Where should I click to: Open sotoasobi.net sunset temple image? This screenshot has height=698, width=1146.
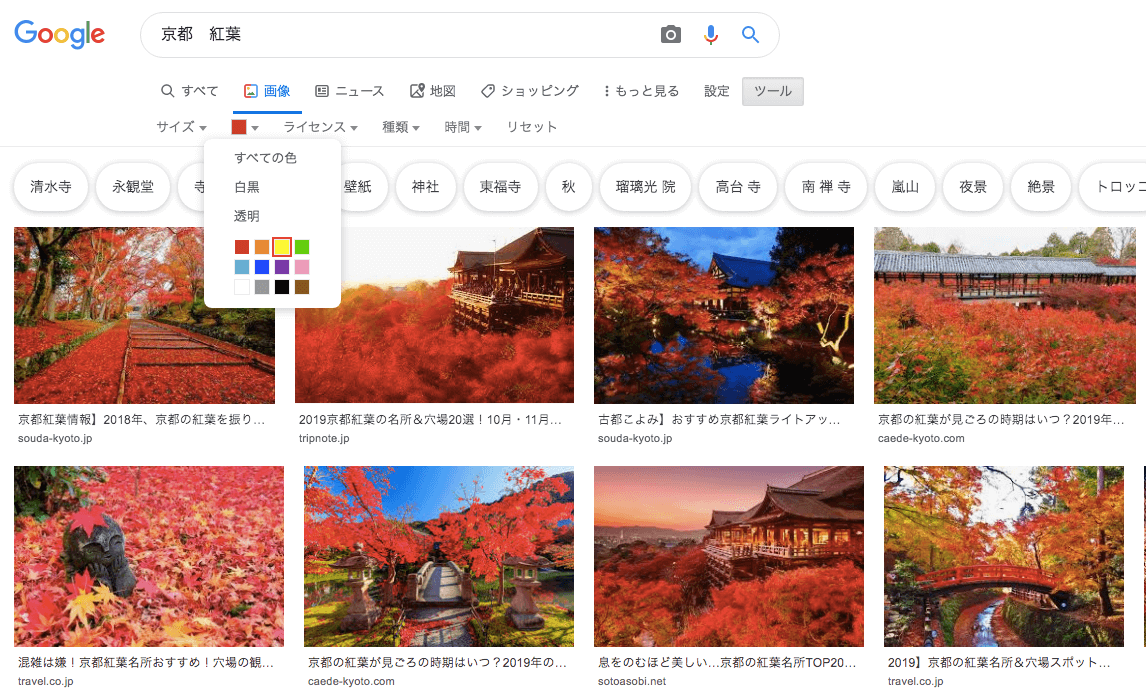pyautogui.click(x=729, y=556)
